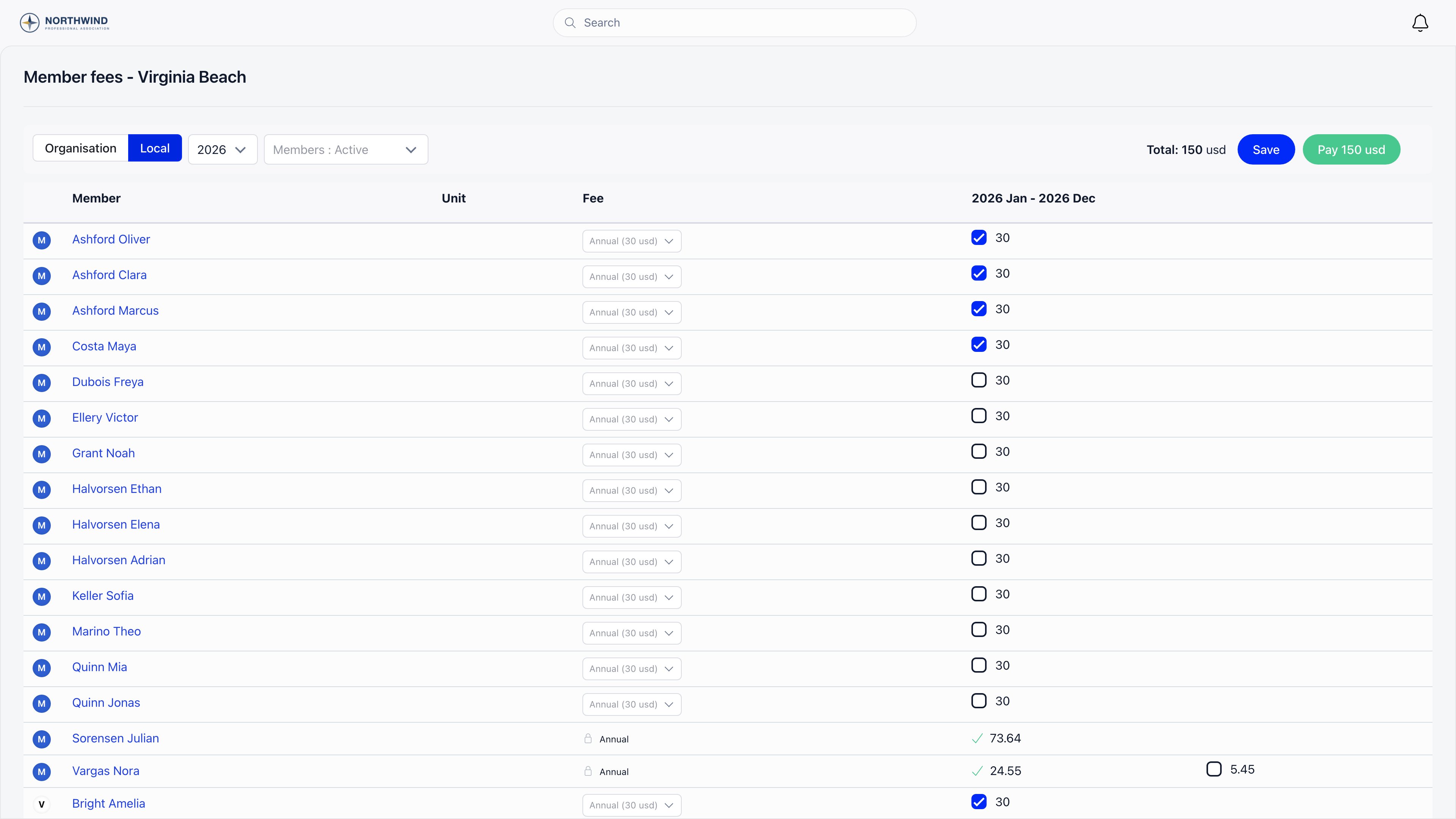The width and height of the screenshot is (1456, 819).
Task: Open Marino Theo's member profile link
Action: pyautogui.click(x=106, y=631)
